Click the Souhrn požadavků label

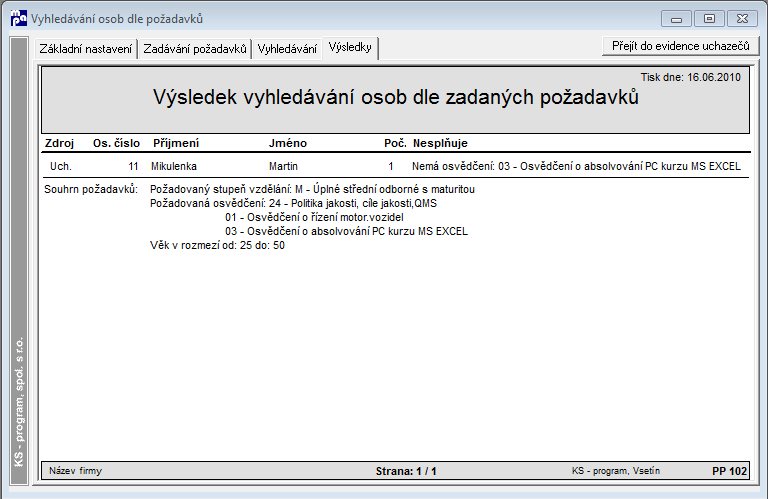91,190
